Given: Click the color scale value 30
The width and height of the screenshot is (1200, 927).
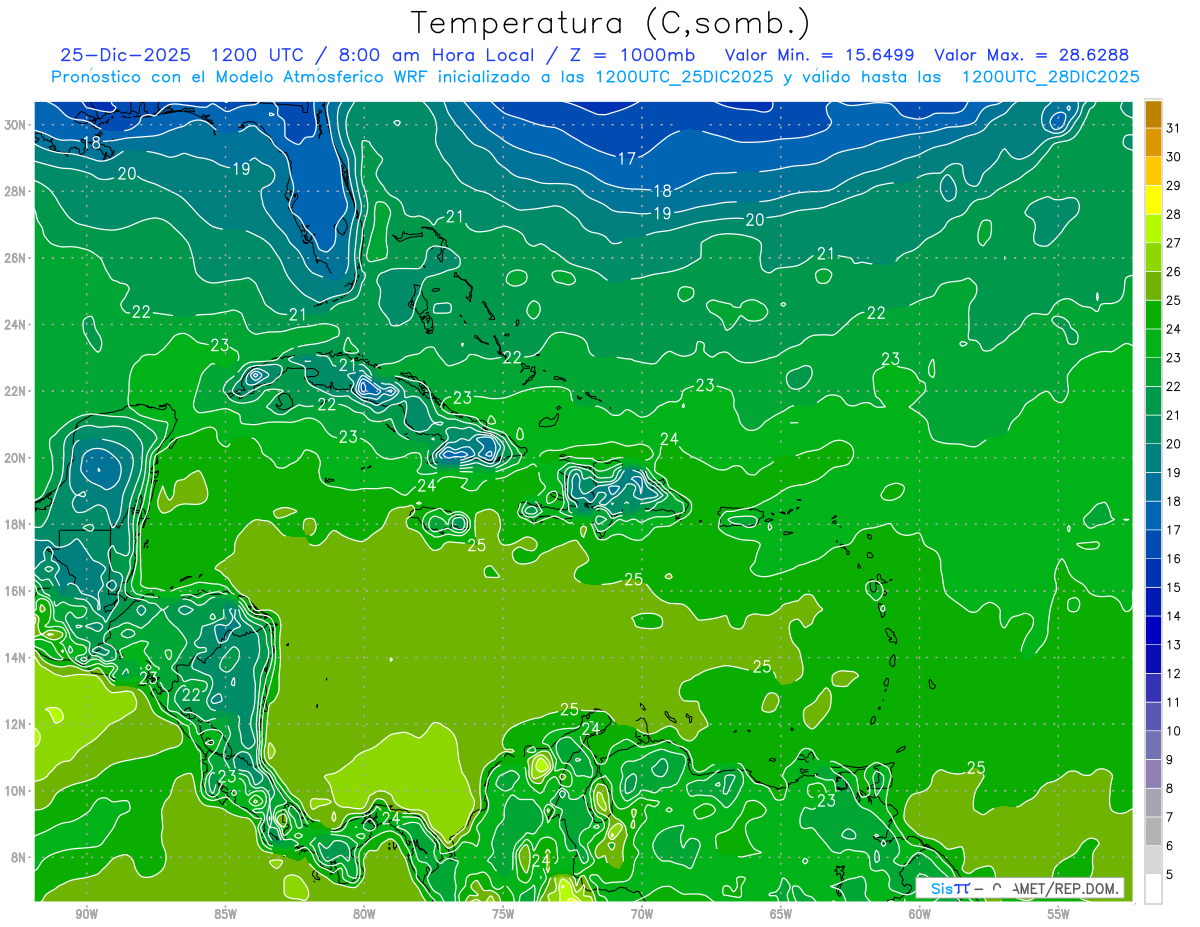Looking at the screenshot, I should [1174, 157].
